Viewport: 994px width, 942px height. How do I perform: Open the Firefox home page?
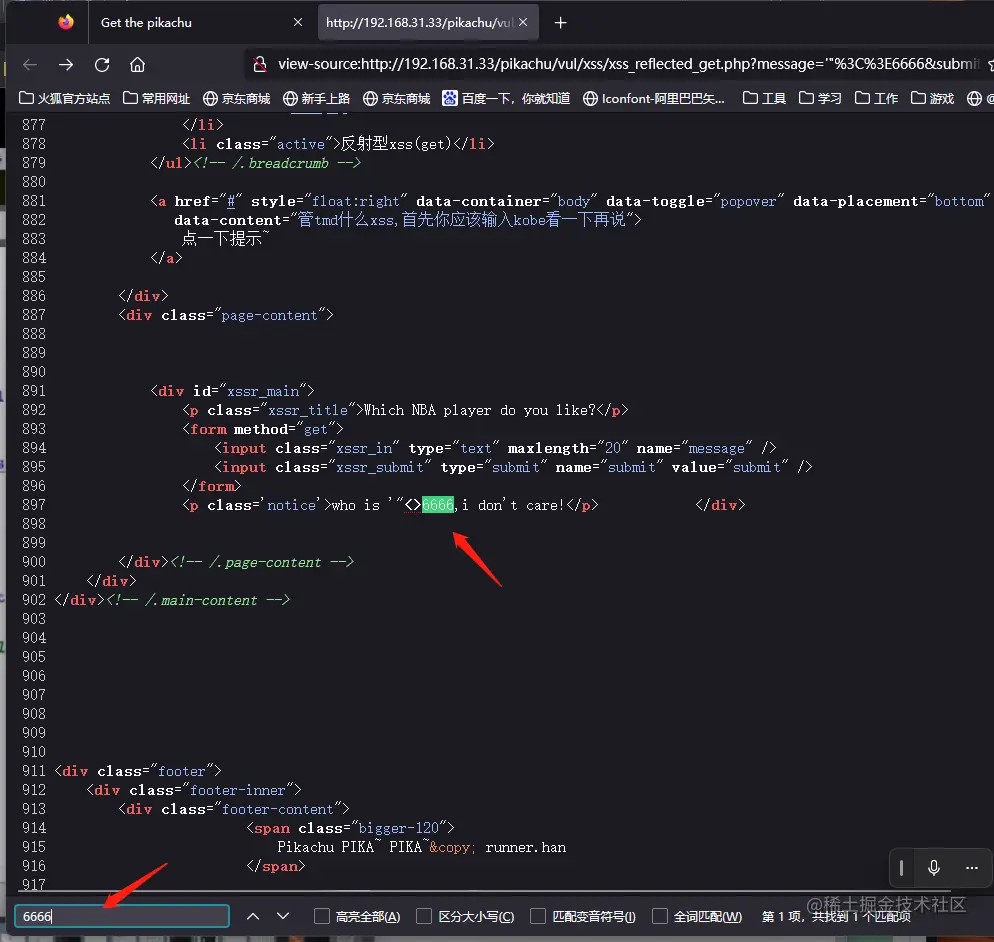pos(138,65)
